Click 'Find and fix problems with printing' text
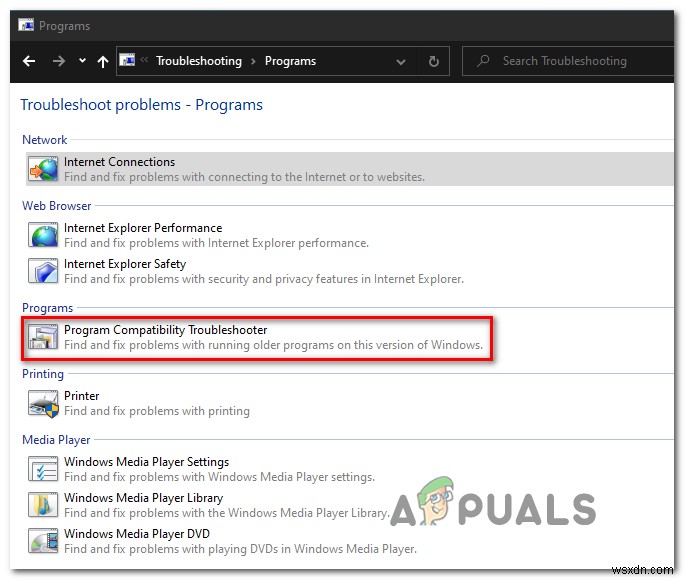The width and height of the screenshot is (685, 580). tap(157, 411)
